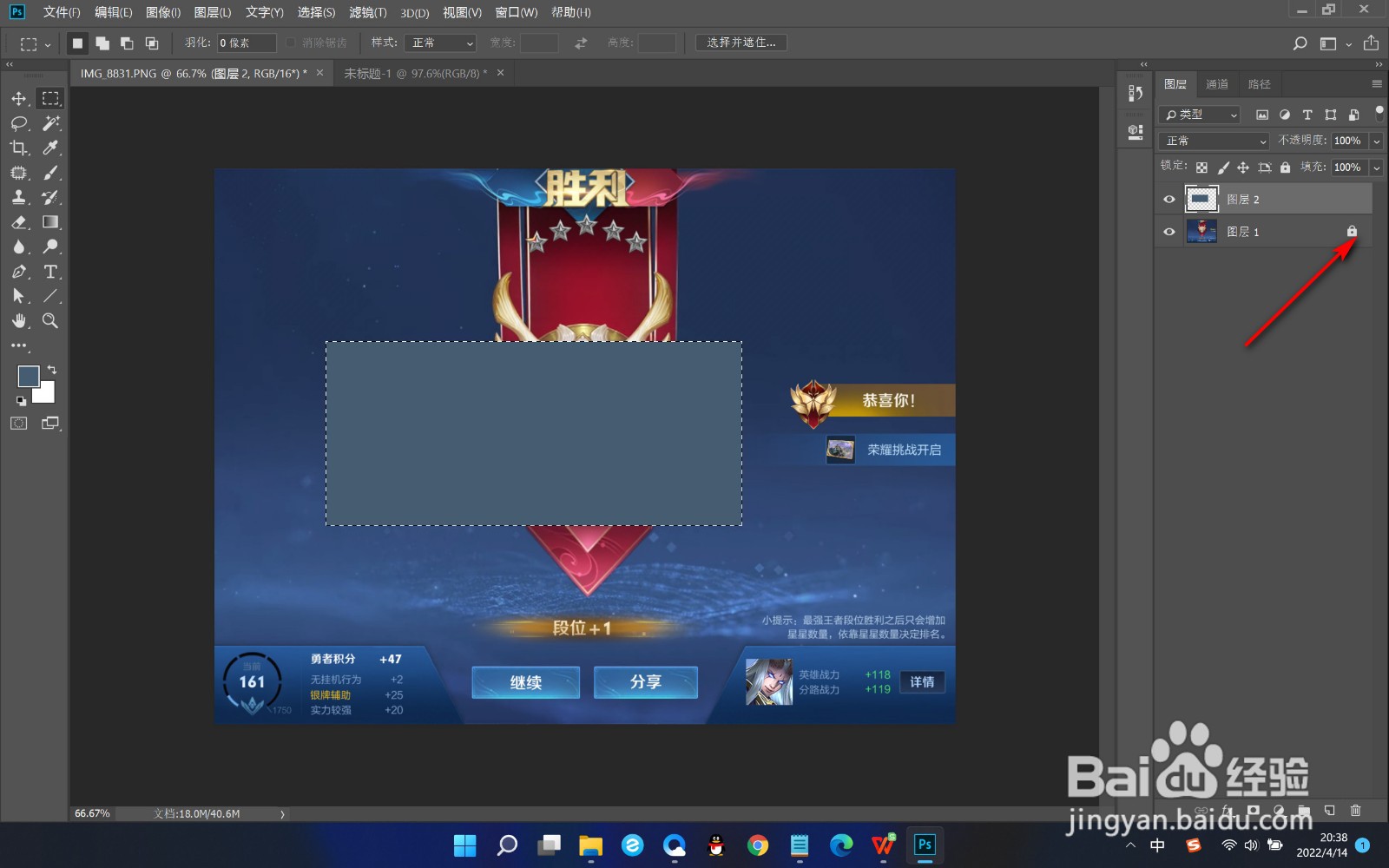Select the Line tool
This screenshot has height=868, width=1389.
[x=51, y=296]
